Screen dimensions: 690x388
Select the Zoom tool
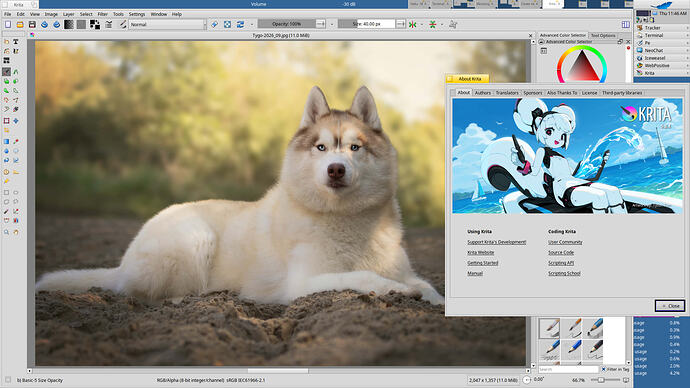pos(6,232)
